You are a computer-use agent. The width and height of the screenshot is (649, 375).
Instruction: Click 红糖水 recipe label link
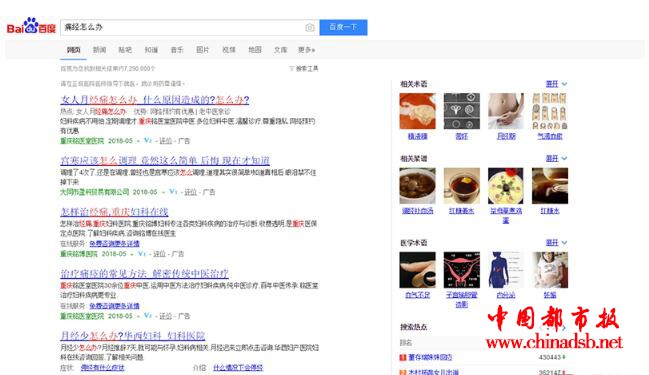pos(550,211)
